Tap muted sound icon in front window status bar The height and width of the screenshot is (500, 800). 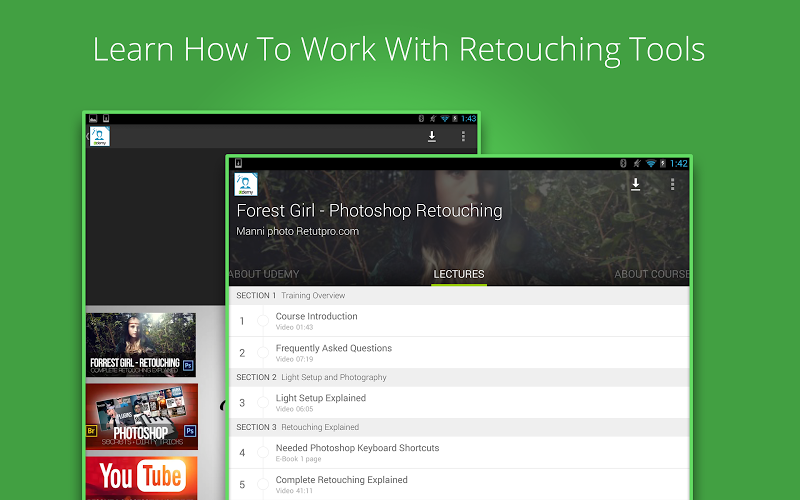tap(636, 163)
